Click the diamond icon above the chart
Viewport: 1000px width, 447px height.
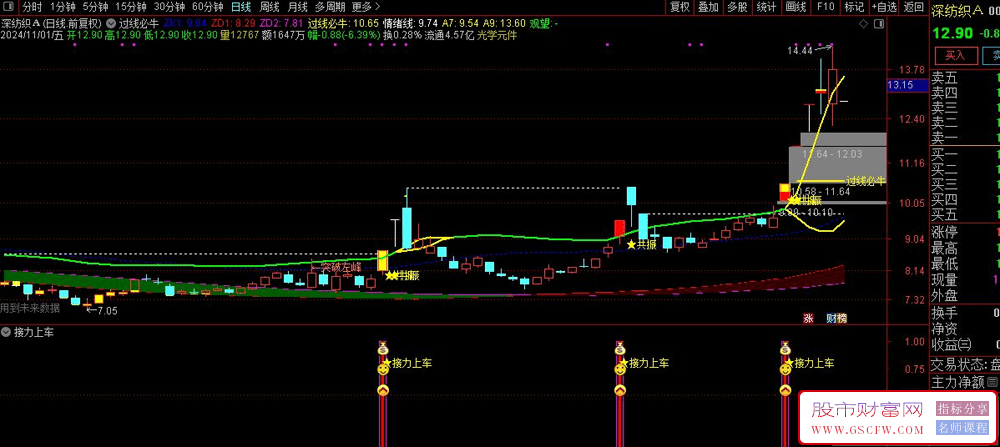(864, 24)
